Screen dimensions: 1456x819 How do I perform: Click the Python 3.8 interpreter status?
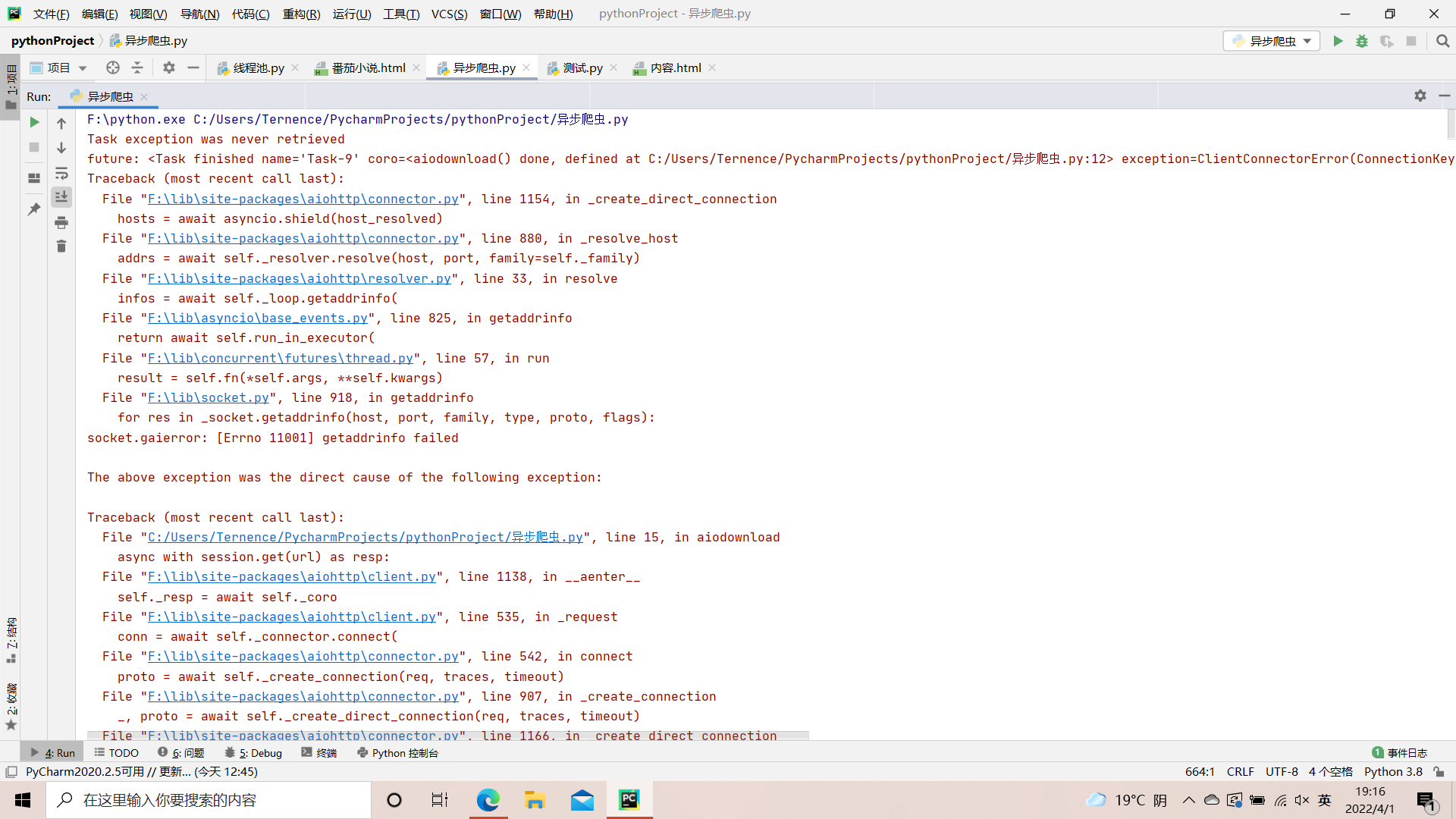[1393, 772]
